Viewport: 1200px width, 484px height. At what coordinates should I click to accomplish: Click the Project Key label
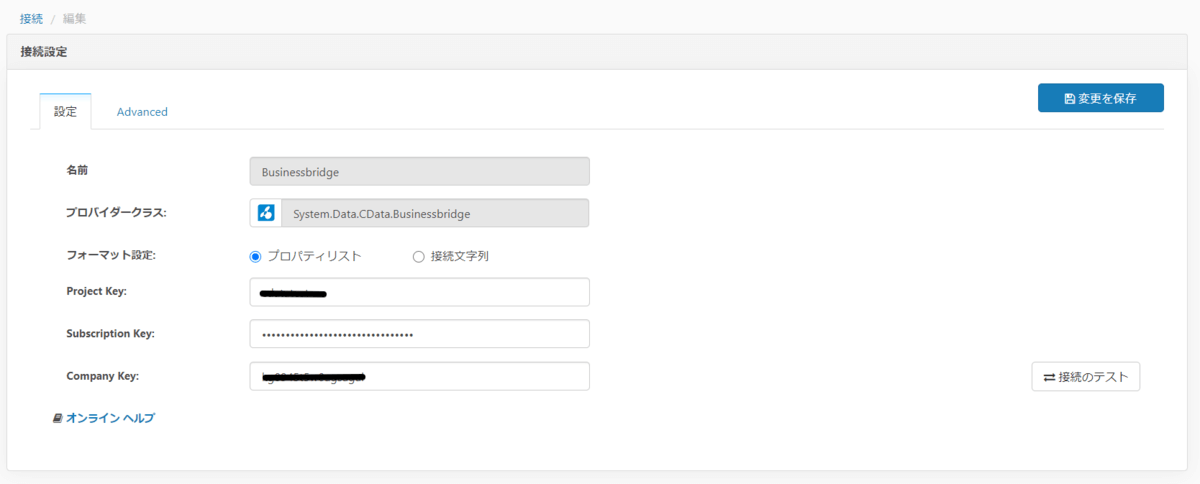96,291
